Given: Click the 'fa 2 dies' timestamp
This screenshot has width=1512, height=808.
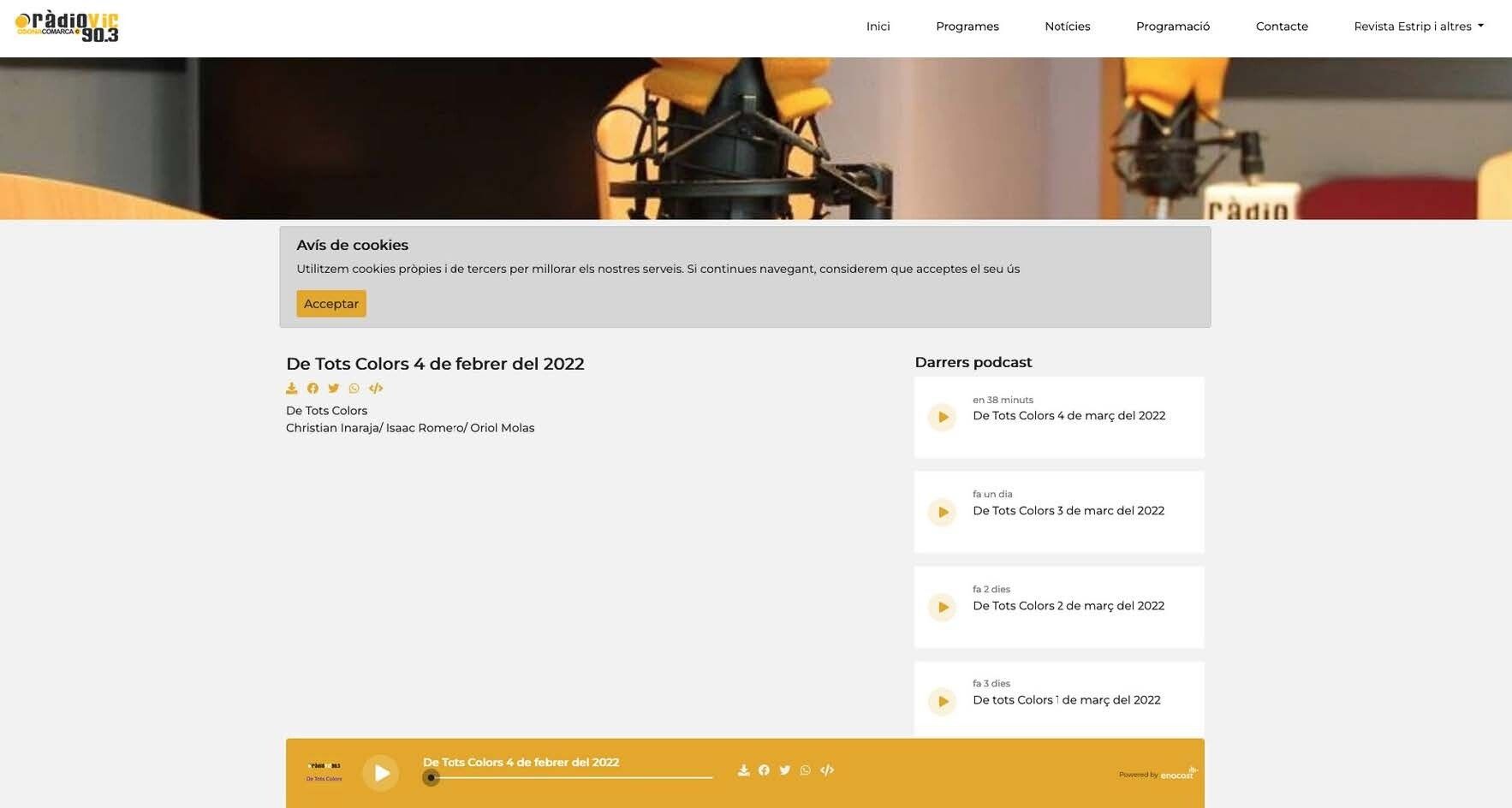Looking at the screenshot, I should (x=991, y=589).
